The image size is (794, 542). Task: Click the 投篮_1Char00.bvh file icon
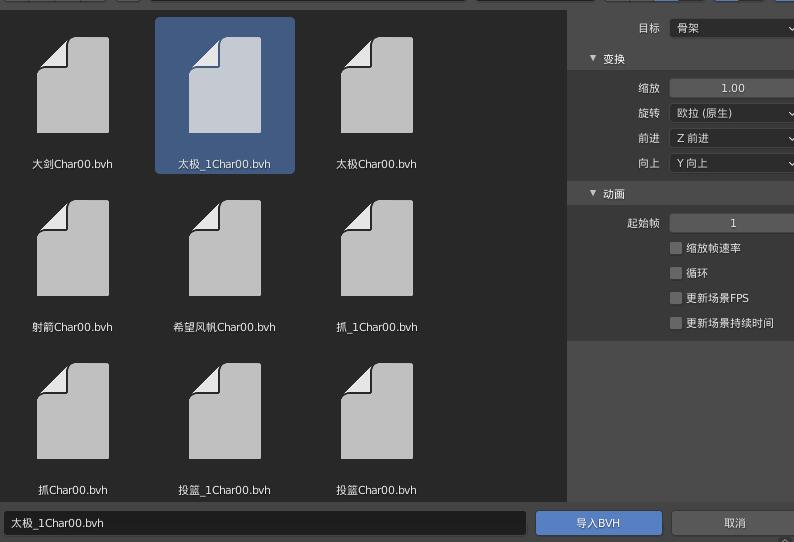225,411
